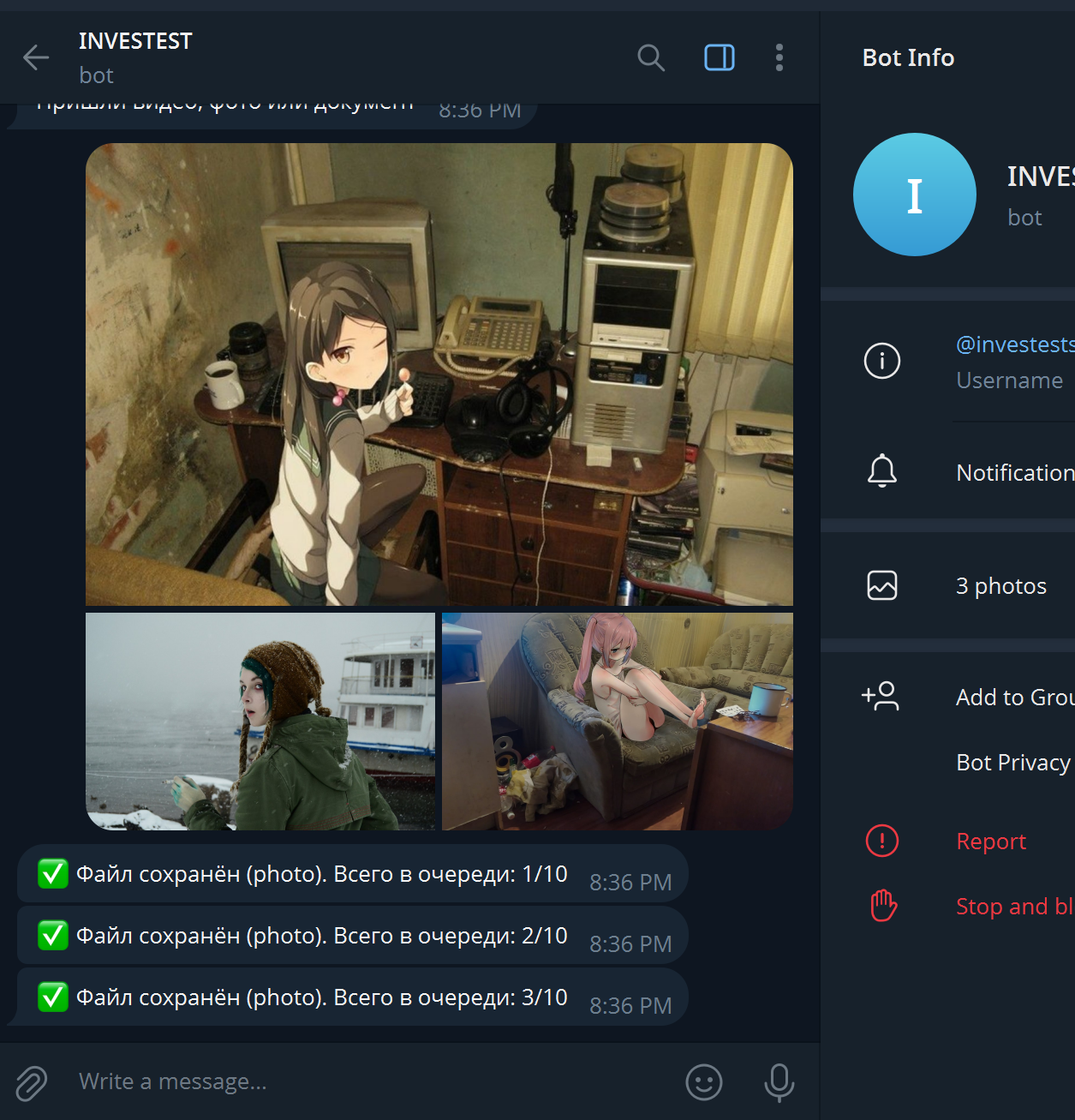Screen dimensions: 1075x1120
Task: Open the pink-haired girl on sofa photo
Action: [x=618, y=721]
